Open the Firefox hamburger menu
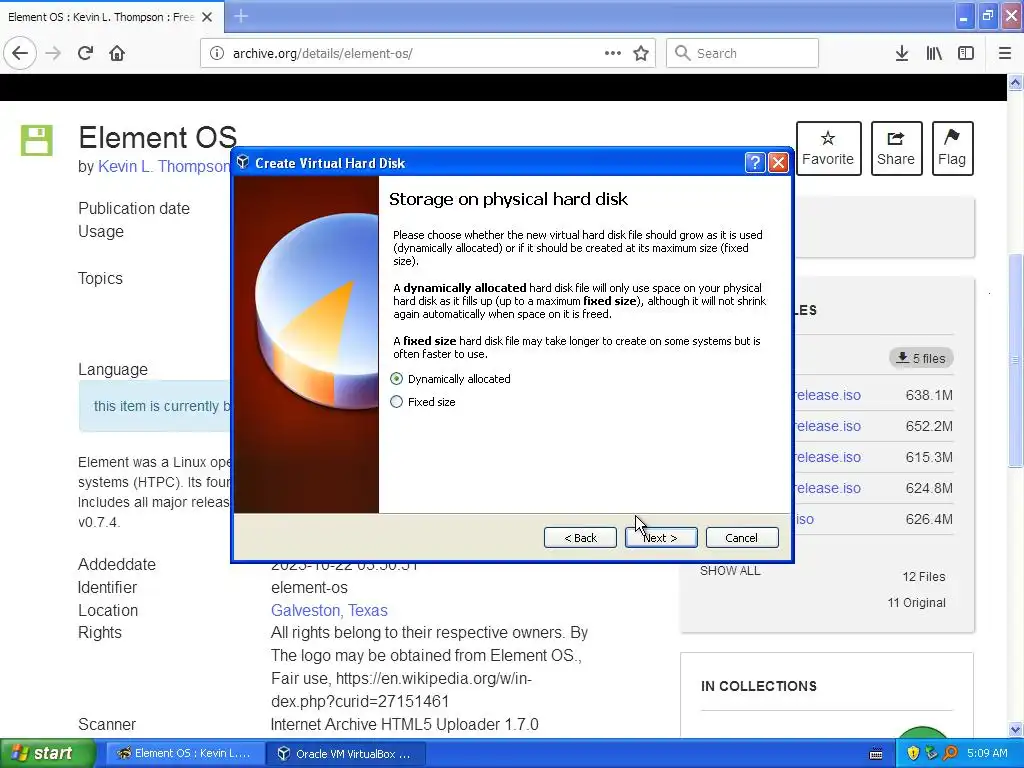The height and width of the screenshot is (768, 1024). pyautogui.click(x=1005, y=53)
